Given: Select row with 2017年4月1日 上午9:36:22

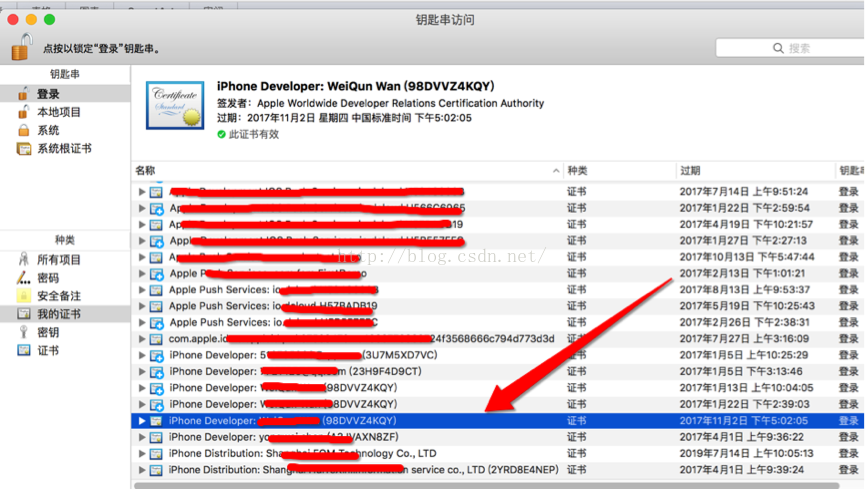Looking at the screenshot, I should point(498,437).
